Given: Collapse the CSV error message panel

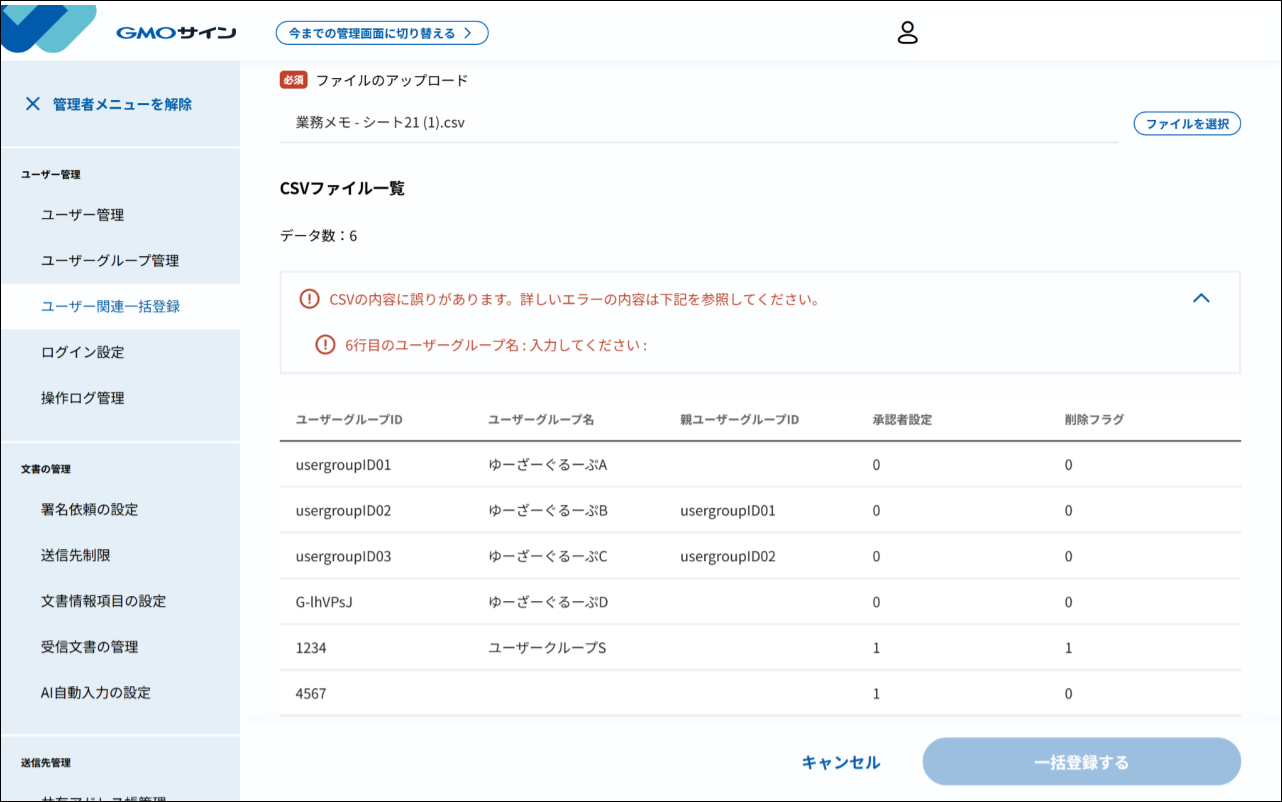Looking at the screenshot, I should 1201,298.
